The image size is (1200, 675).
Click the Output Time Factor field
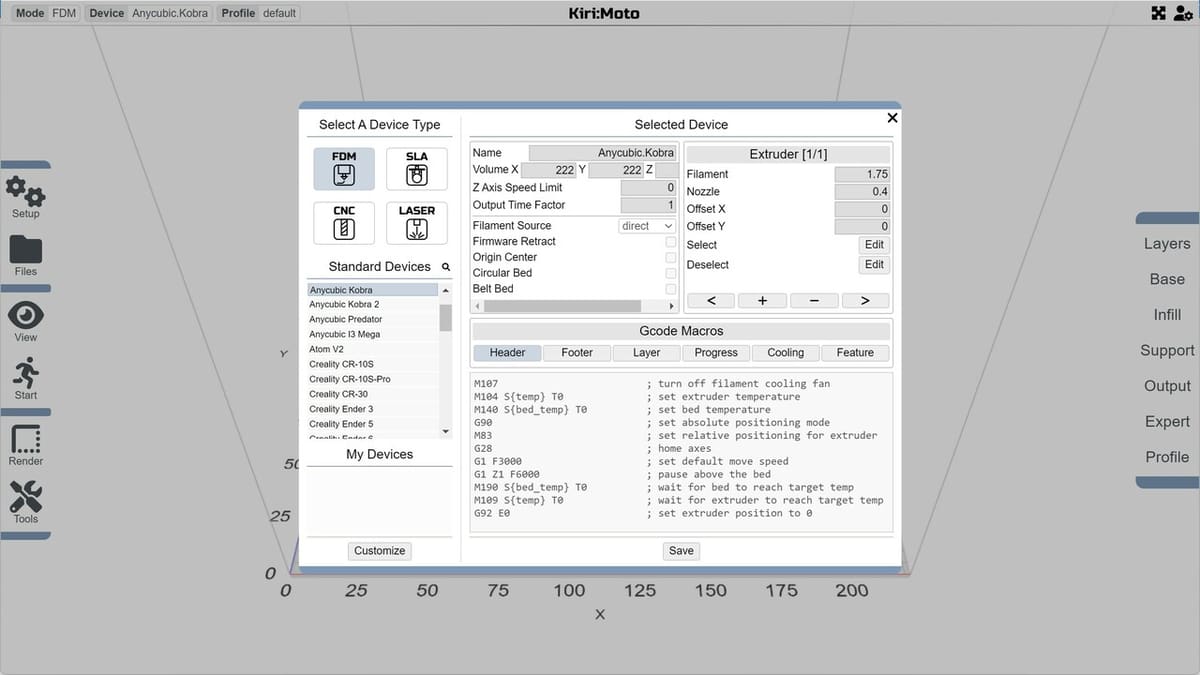(x=649, y=205)
